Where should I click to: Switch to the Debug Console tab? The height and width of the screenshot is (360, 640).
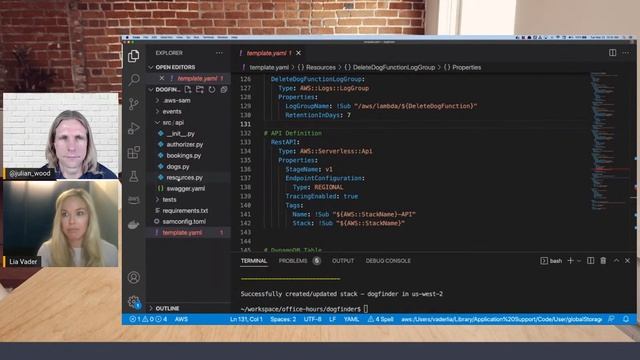pos(388,261)
